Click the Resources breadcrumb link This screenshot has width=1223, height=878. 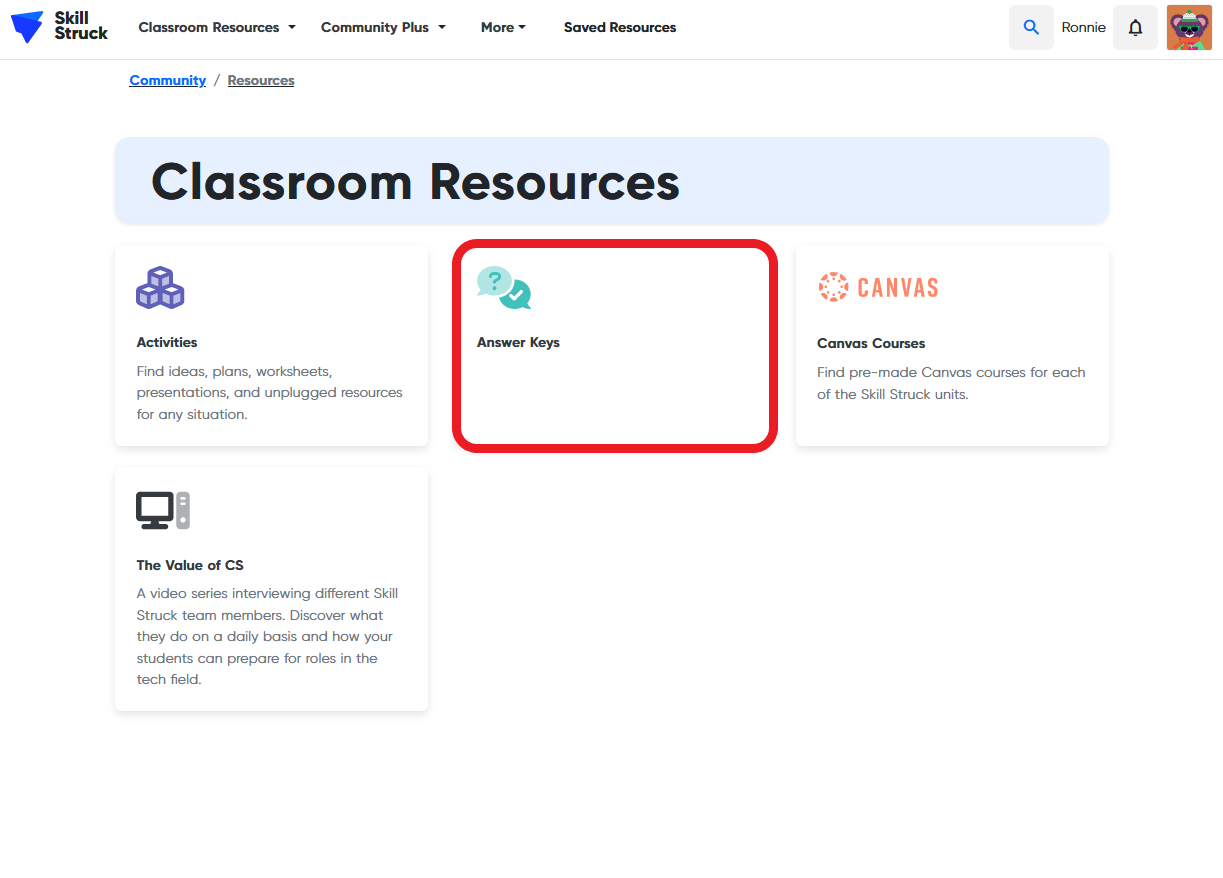pyautogui.click(x=261, y=80)
